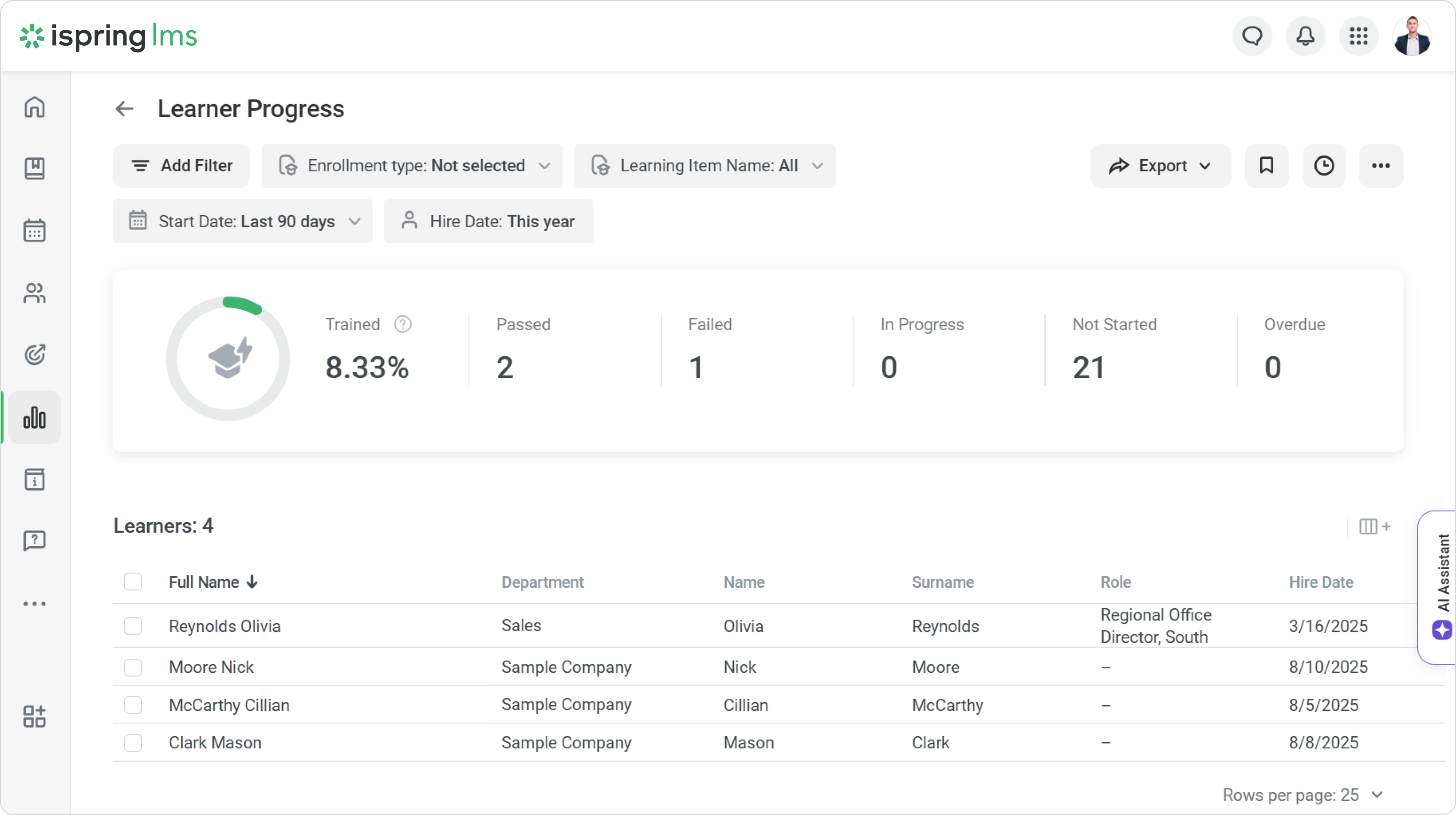Viewport: 1456px width, 815px height.
Task: Open the calendar sidebar icon
Action: coord(35,231)
